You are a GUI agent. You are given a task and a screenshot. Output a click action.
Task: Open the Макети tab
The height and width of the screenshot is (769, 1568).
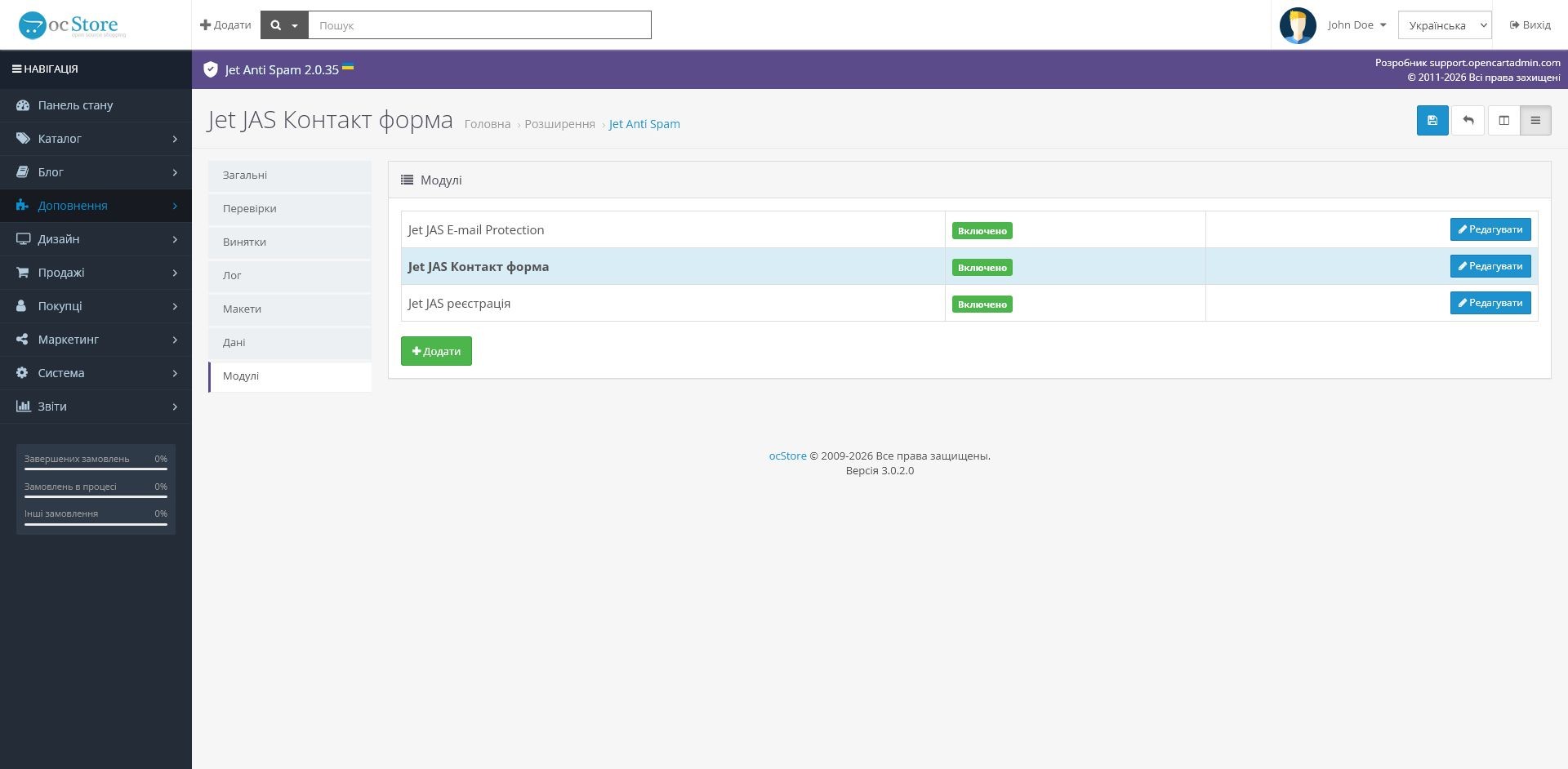290,309
